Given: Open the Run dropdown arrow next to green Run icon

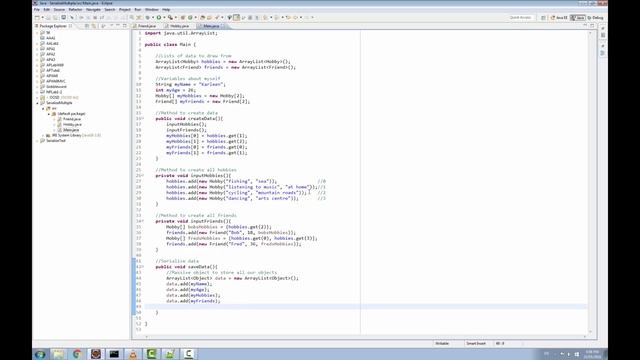Looking at the screenshot, I should [x=164, y=18].
